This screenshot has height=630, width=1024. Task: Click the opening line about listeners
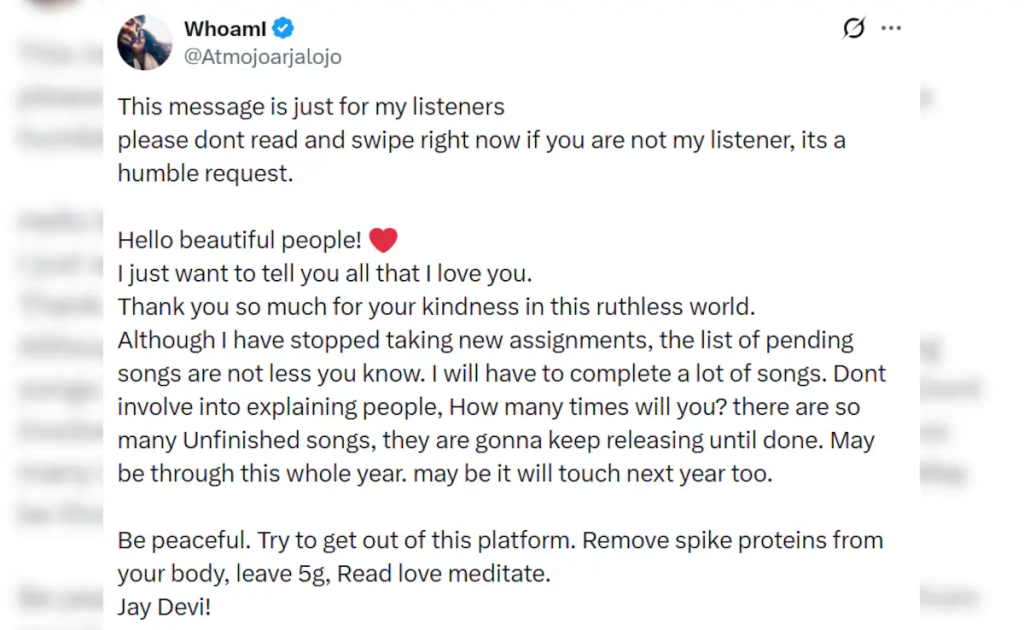pyautogui.click(x=310, y=106)
